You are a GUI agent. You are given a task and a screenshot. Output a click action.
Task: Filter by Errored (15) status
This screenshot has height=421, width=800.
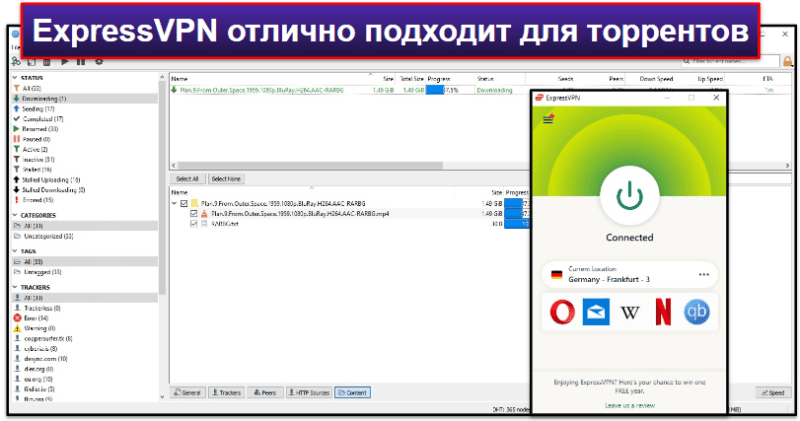point(84,200)
